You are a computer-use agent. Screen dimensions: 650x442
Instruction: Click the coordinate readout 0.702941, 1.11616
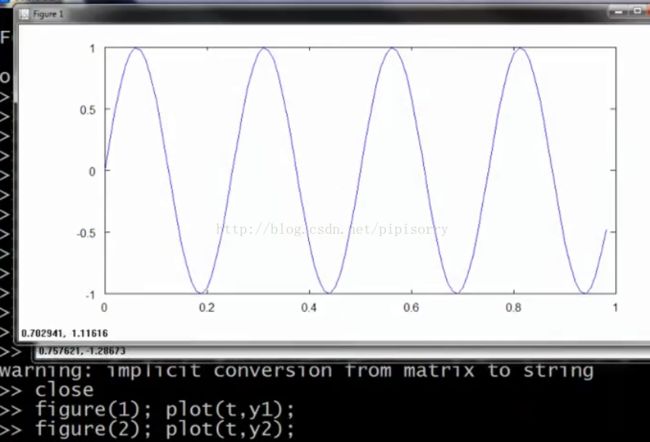click(64, 333)
